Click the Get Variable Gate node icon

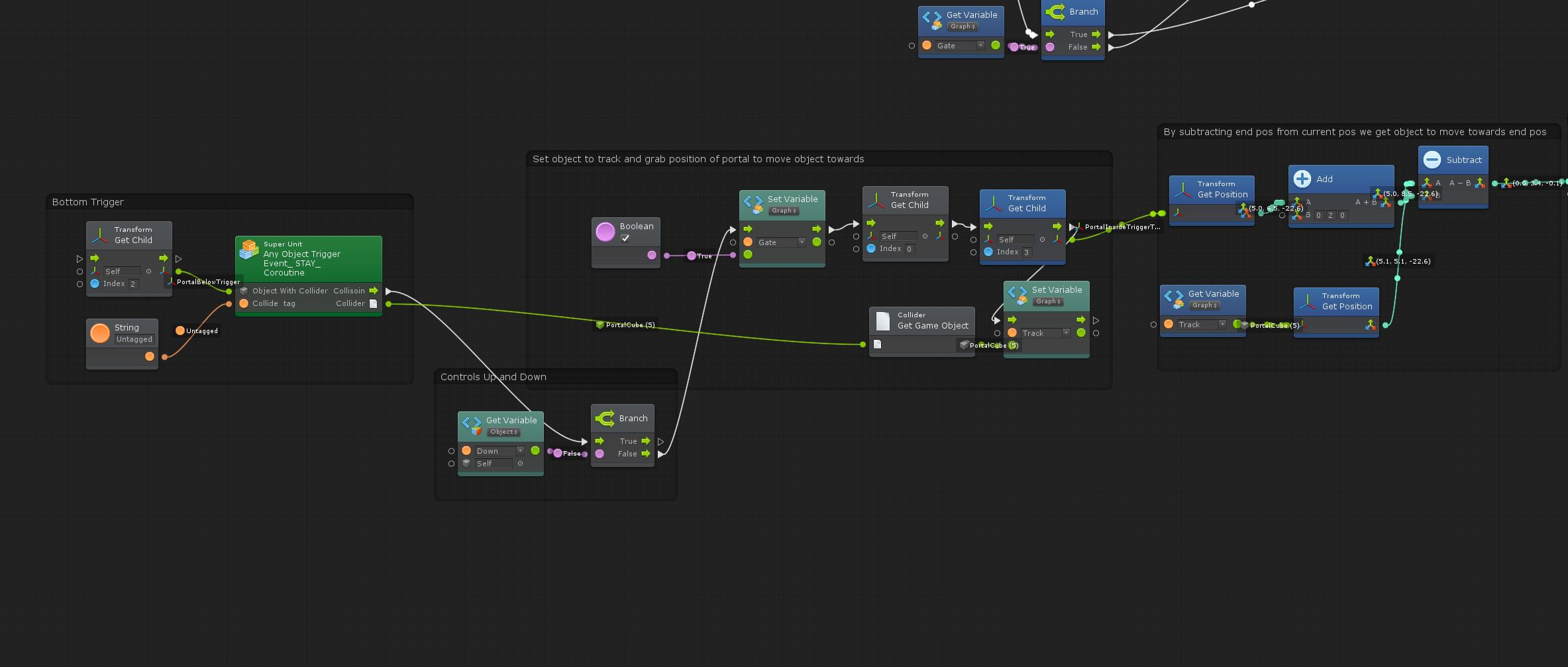coord(932,20)
